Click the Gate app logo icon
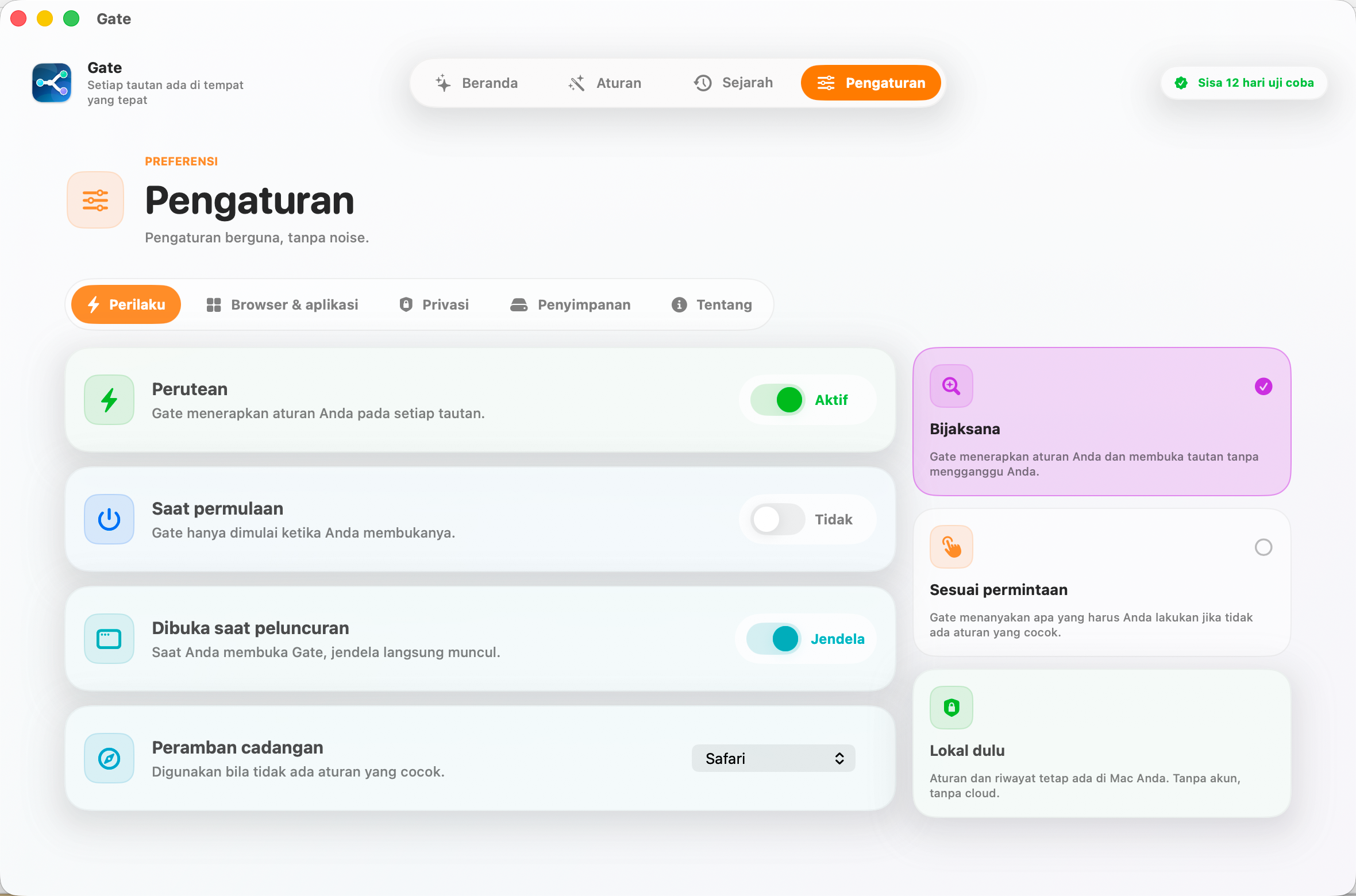Screen dimensions: 1356x896 point(52,83)
